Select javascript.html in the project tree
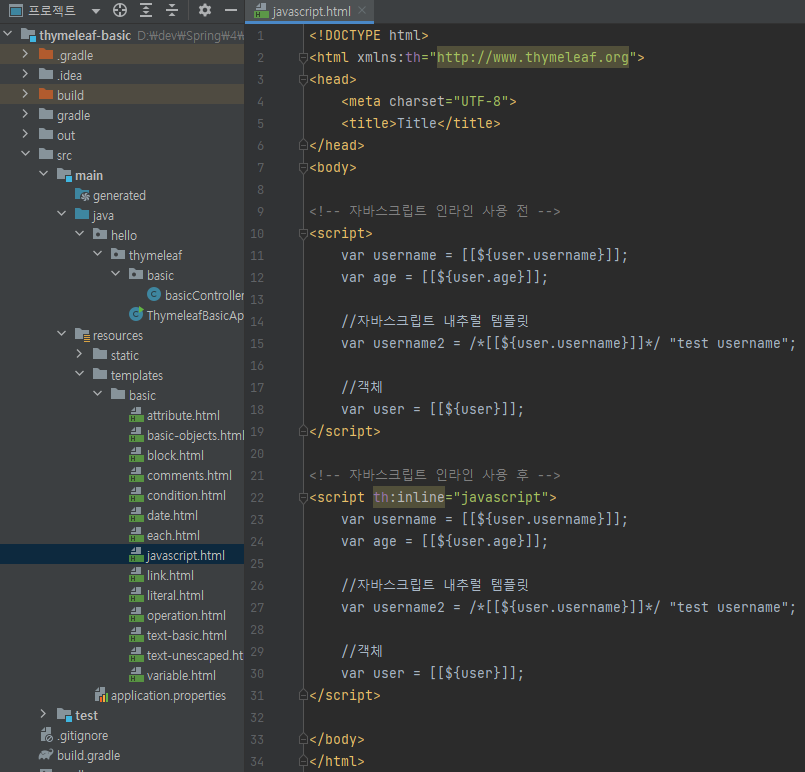 (x=186, y=555)
